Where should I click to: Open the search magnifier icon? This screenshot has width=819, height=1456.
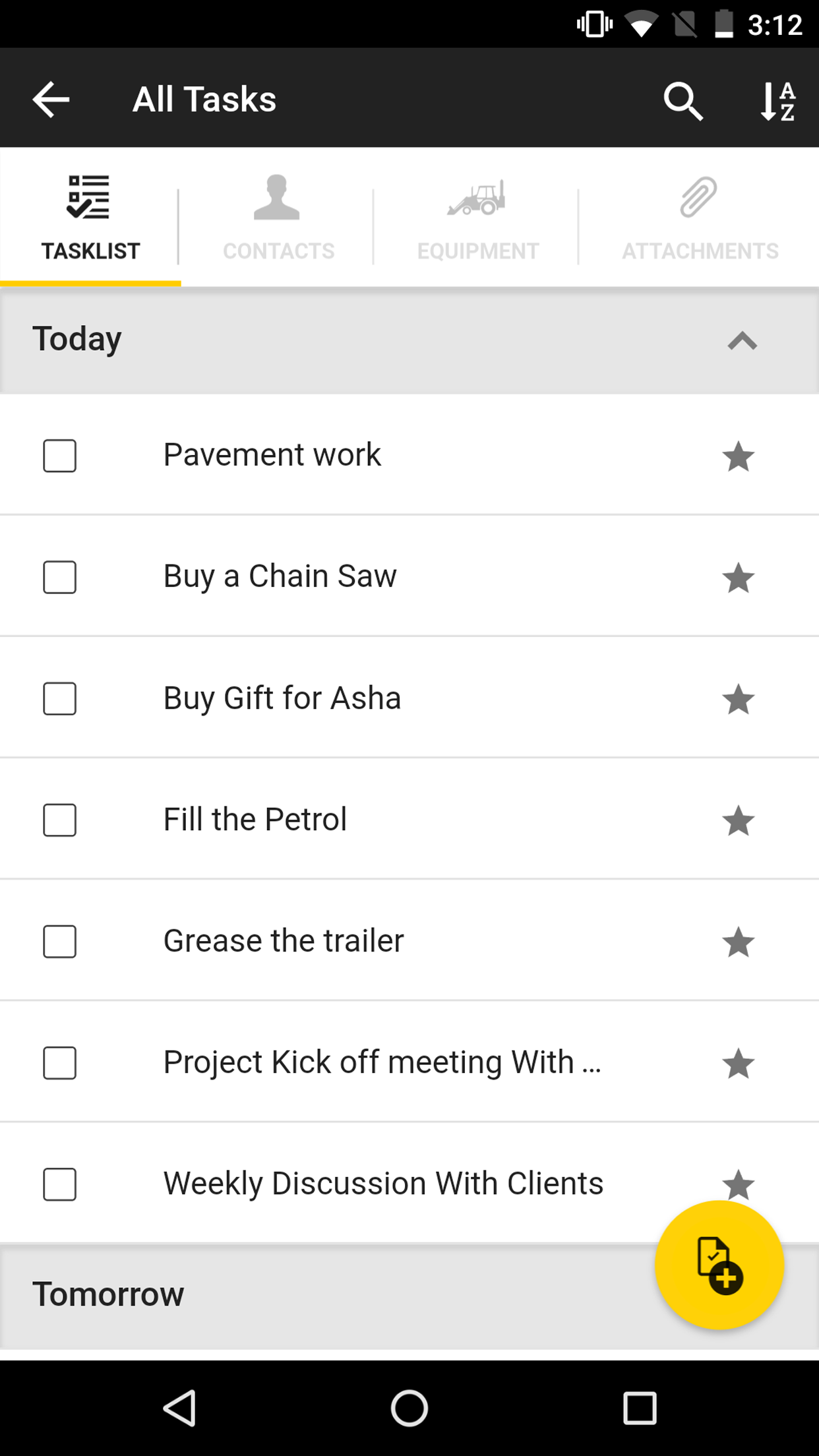(682, 101)
